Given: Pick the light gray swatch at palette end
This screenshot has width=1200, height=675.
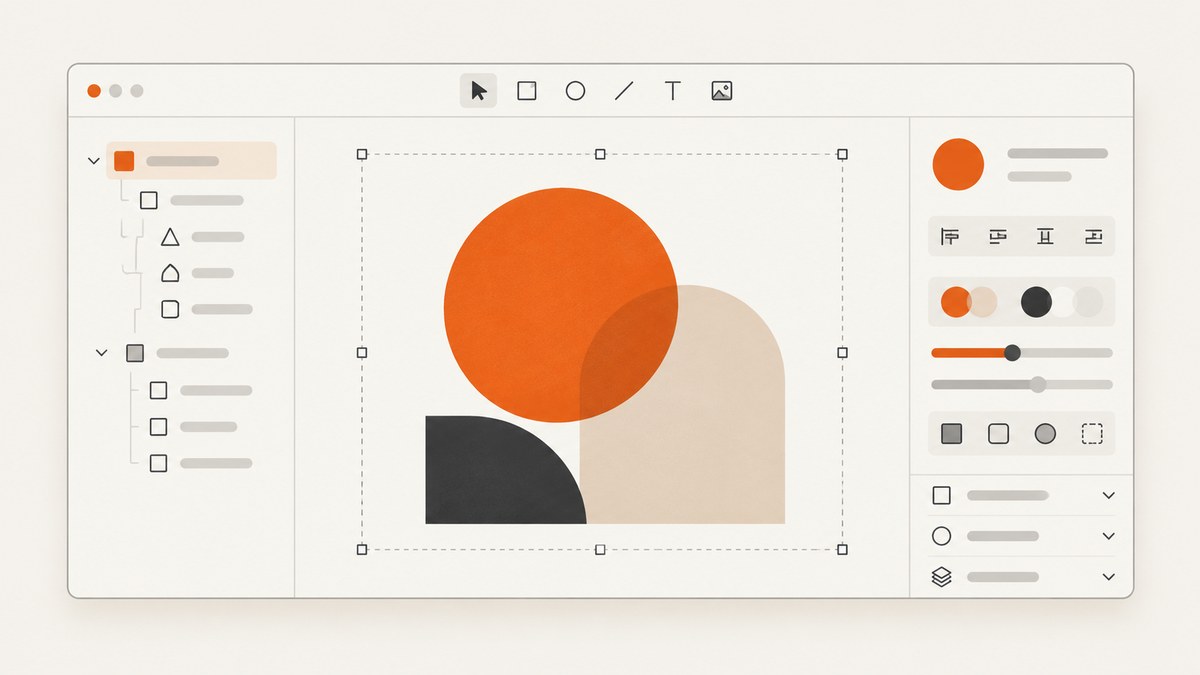Looking at the screenshot, I should 1089,302.
